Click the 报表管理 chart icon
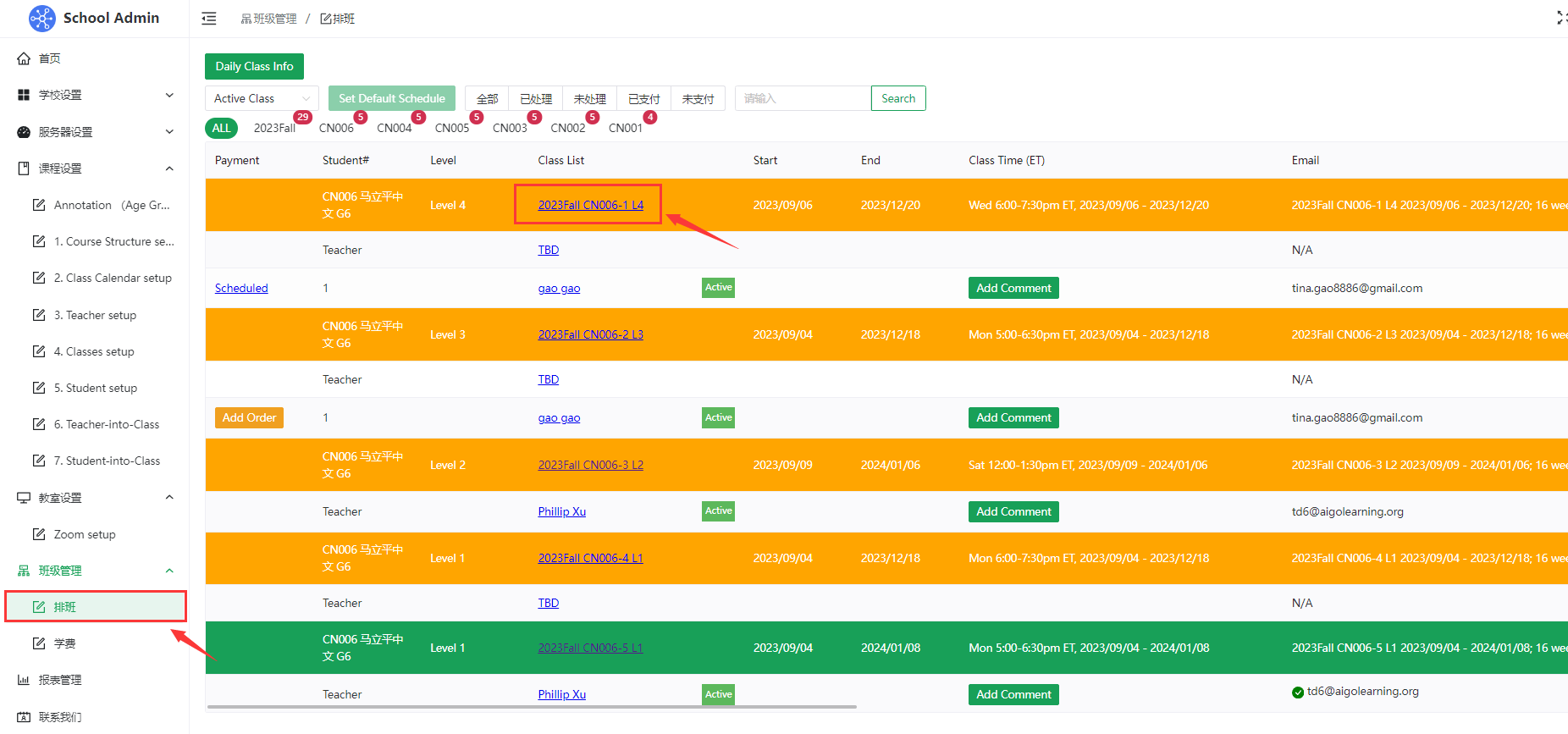Image resolution: width=1568 pixels, height=734 pixels. tap(24, 680)
